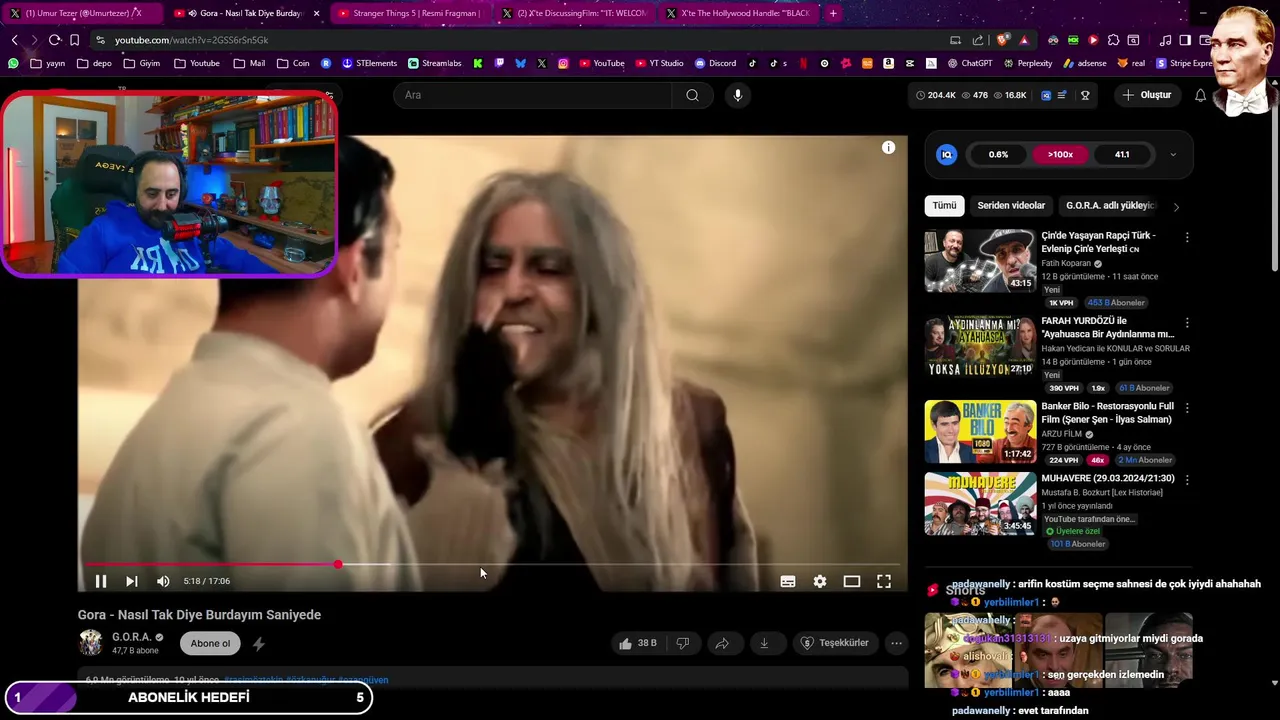Screen dimensions: 1280x720
Task: Like the video with 38 B likes
Action: pos(638,643)
